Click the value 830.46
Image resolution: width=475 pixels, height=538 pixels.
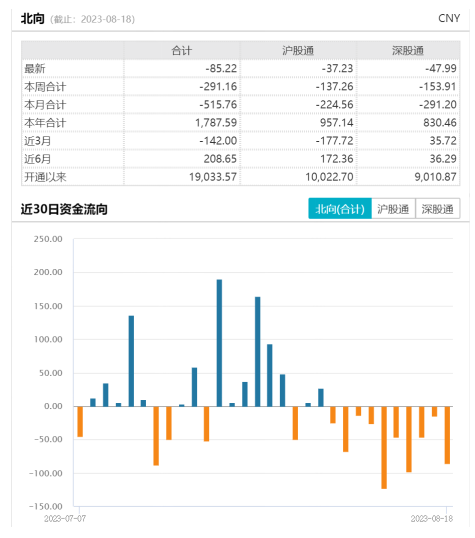440,122
